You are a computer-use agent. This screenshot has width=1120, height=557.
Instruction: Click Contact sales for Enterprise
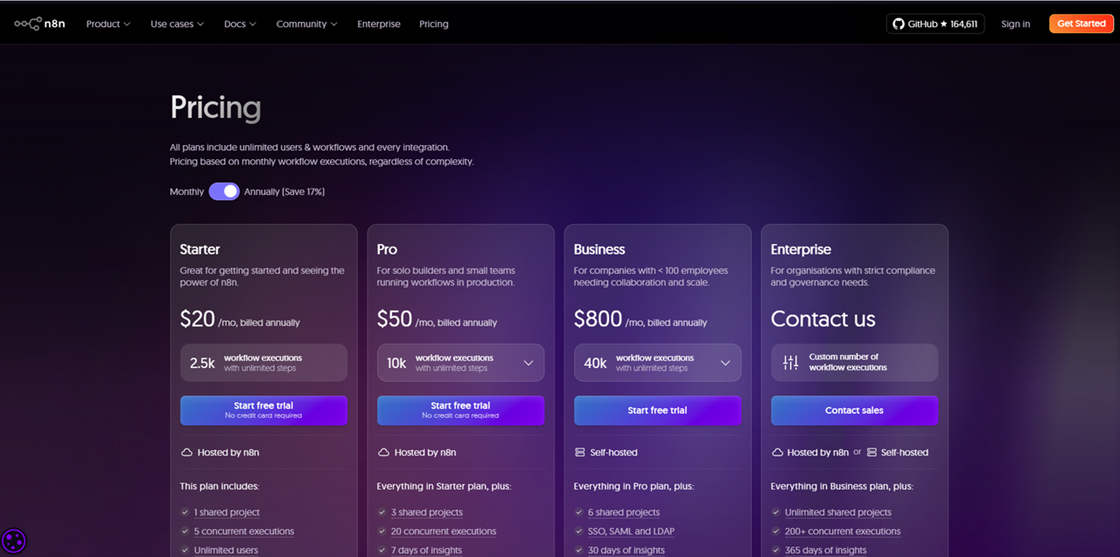[x=854, y=410]
